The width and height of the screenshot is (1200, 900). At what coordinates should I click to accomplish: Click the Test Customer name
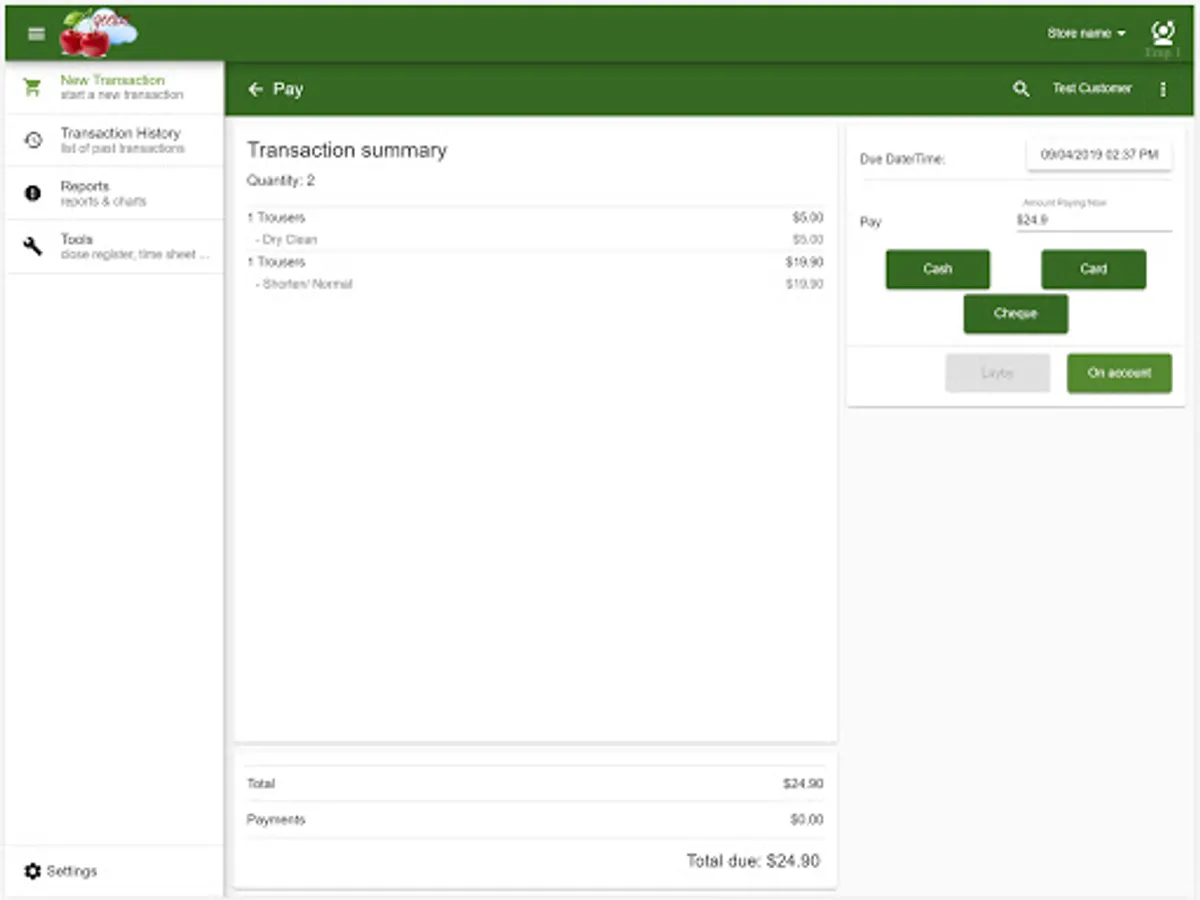(1092, 89)
